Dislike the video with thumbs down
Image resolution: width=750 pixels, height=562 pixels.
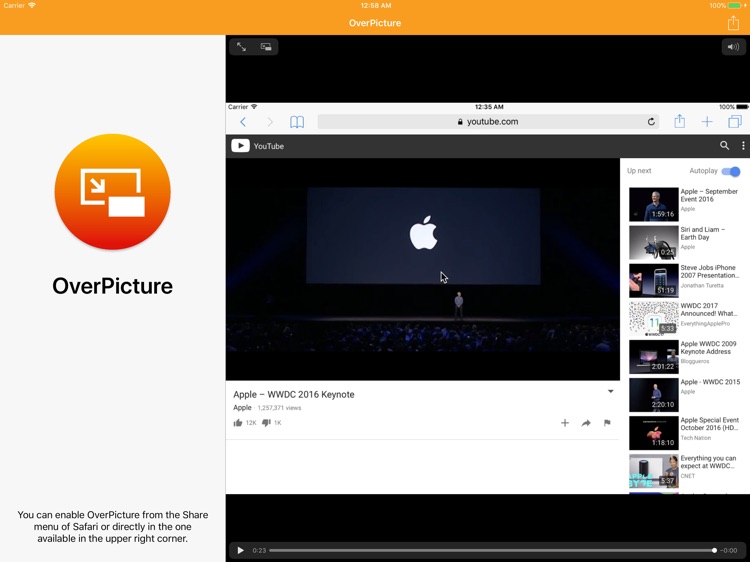(x=266, y=423)
